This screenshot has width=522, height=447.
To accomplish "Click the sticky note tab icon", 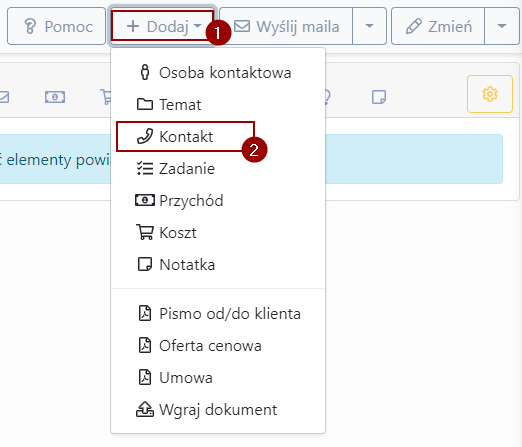I will click(379, 97).
